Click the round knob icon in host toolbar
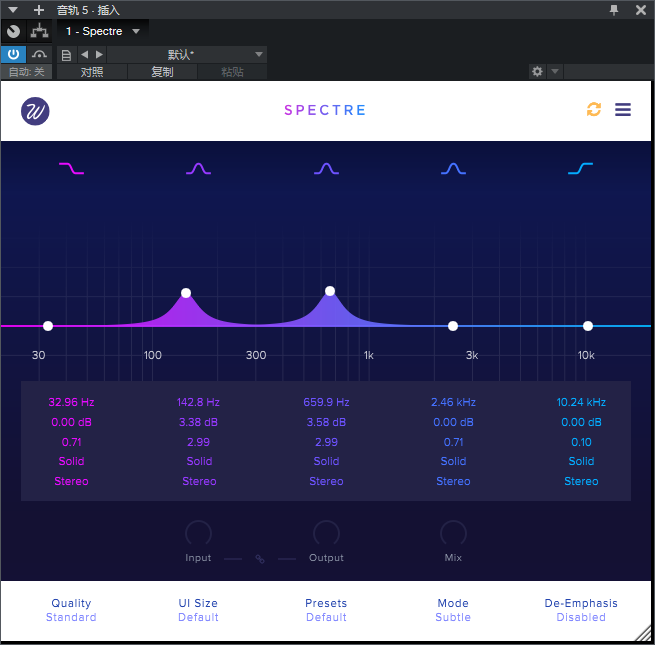The width and height of the screenshot is (655, 645). (13, 31)
